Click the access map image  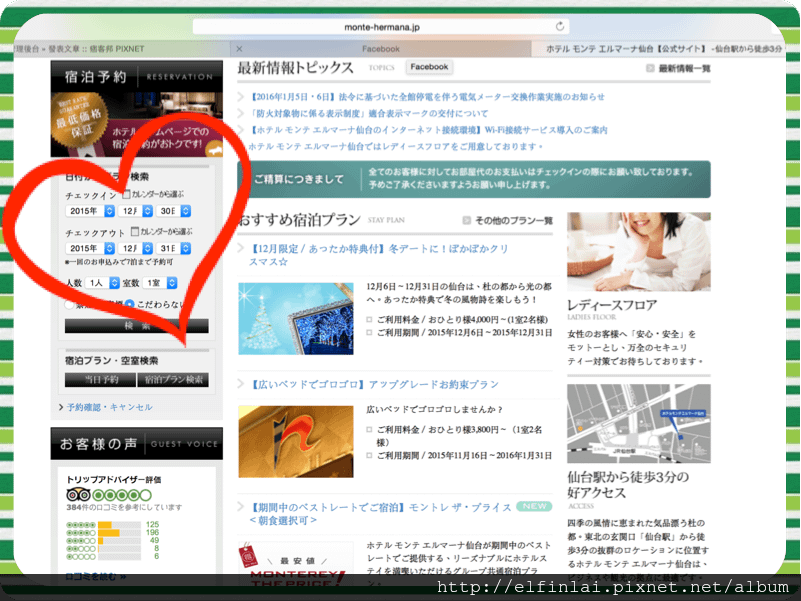[x=639, y=423]
